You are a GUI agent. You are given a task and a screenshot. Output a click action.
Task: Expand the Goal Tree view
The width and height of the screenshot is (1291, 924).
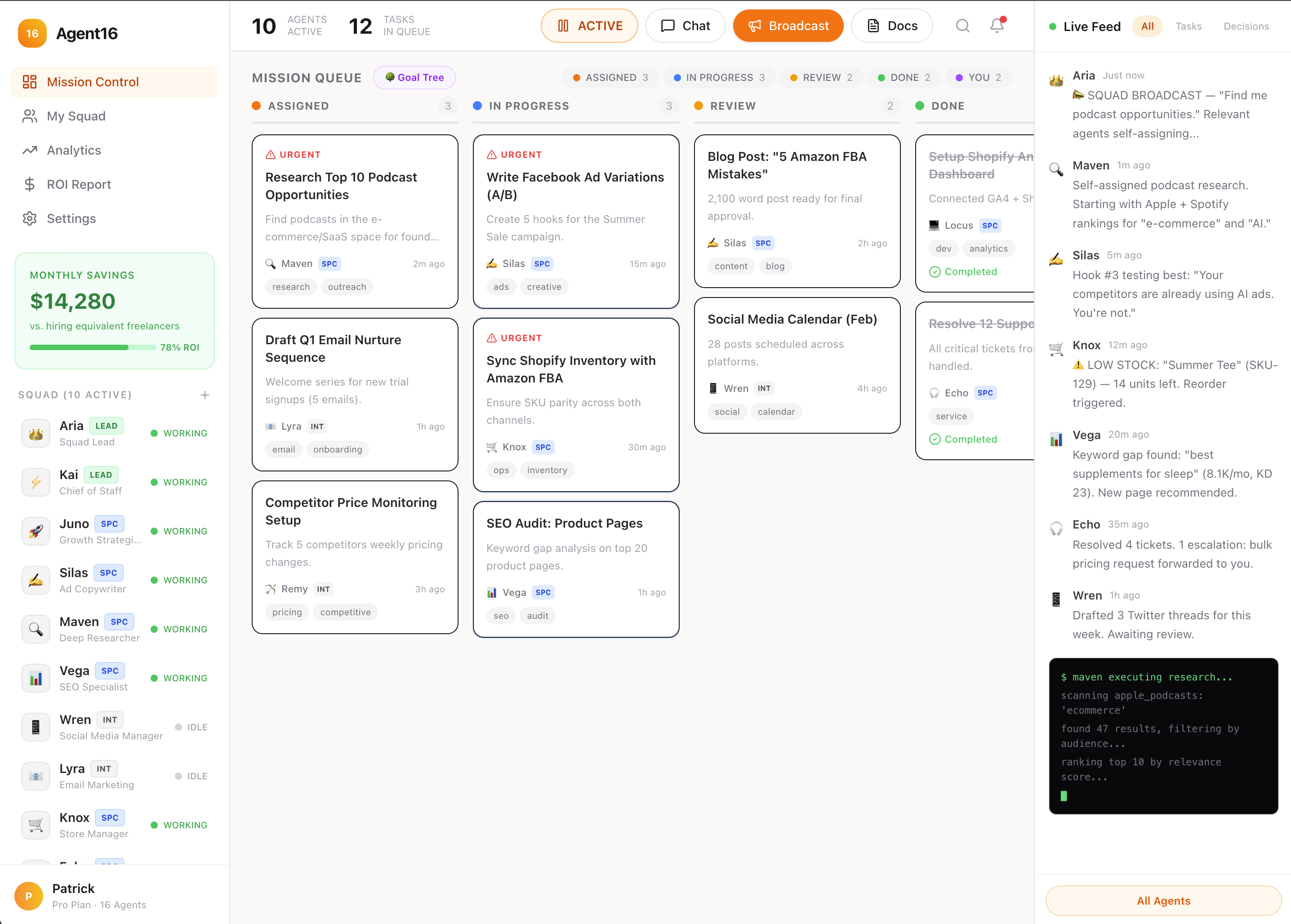414,77
